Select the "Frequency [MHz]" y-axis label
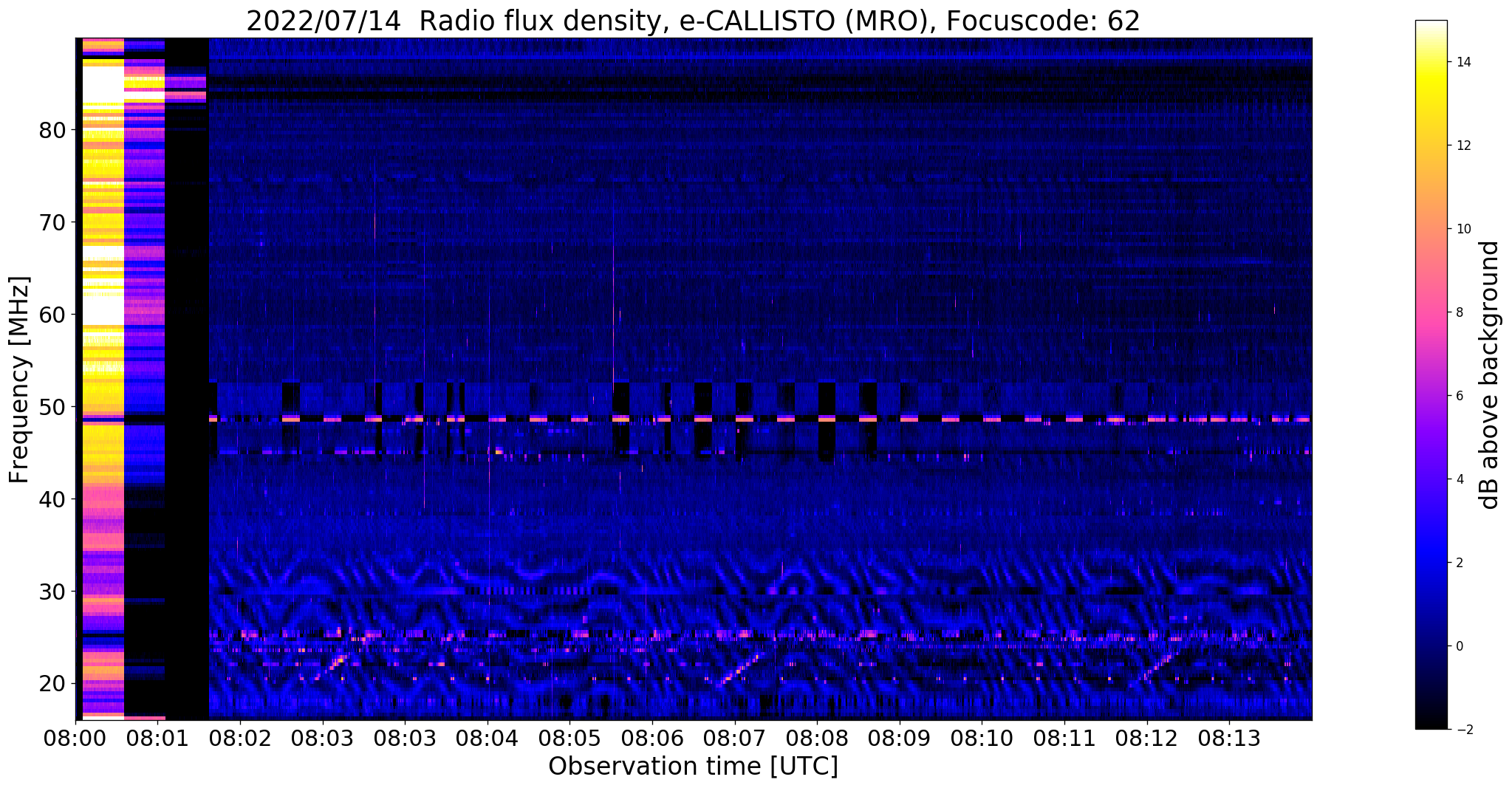Viewport: 1512px width, 788px height. (19, 380)
